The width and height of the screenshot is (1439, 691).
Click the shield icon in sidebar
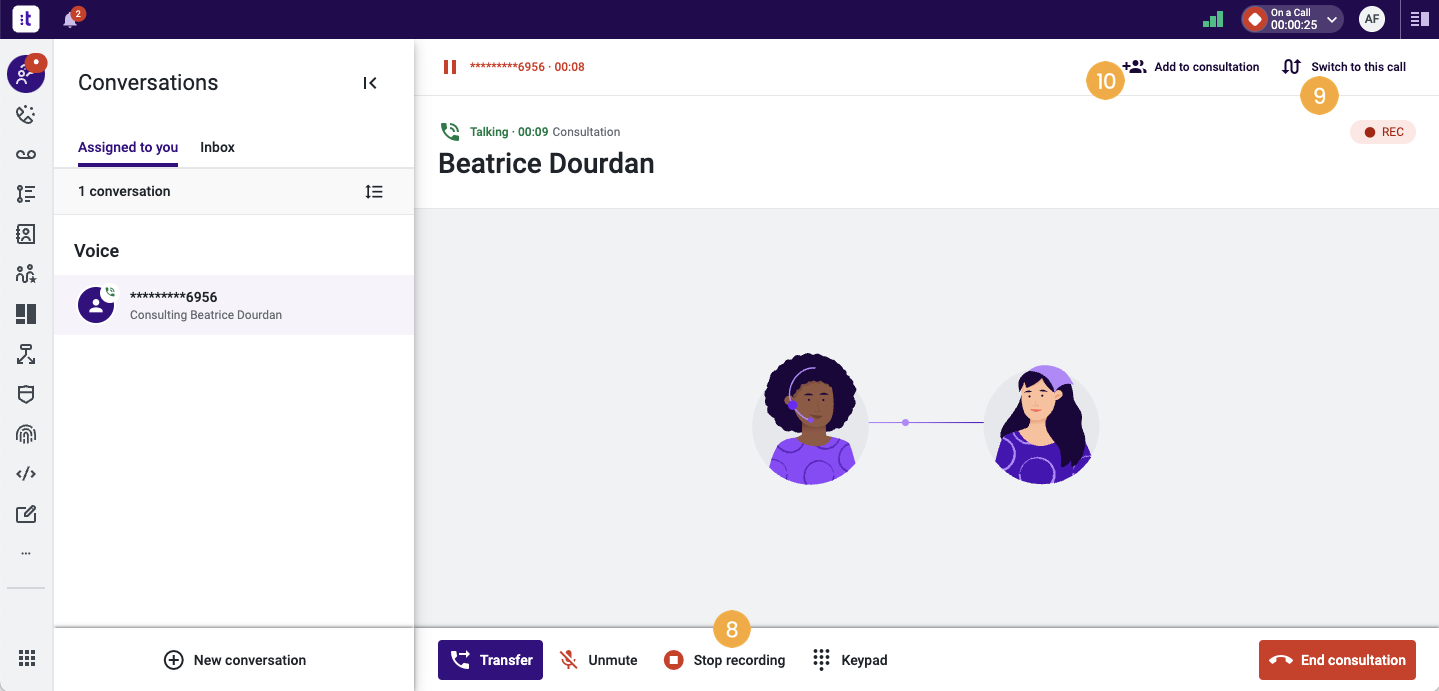(x=26, y=394)
